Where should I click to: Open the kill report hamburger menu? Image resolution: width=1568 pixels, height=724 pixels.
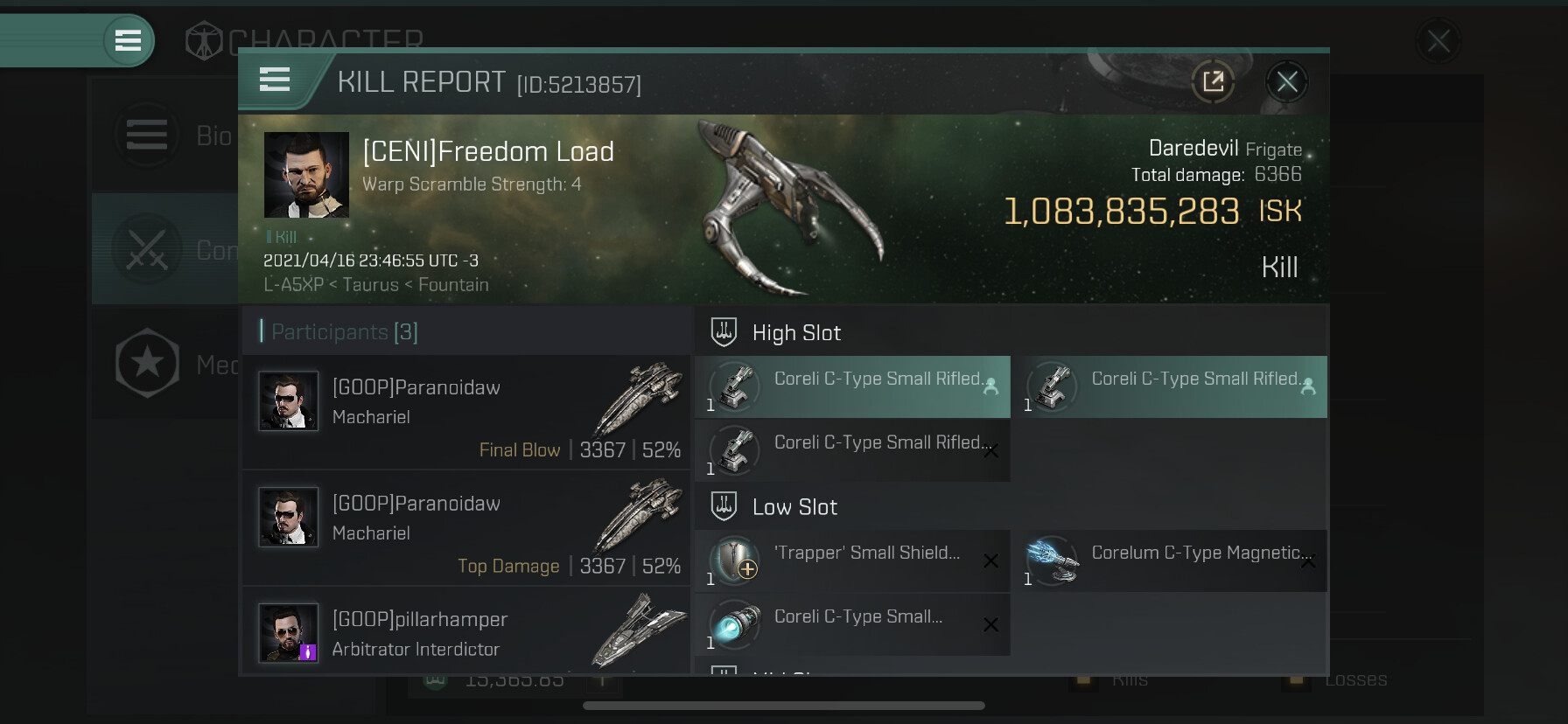(x=275, y=80)
